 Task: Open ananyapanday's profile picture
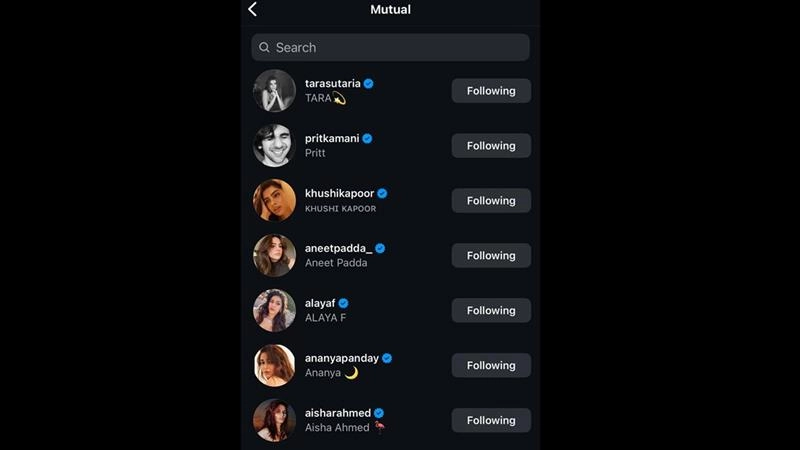point(274,366)
